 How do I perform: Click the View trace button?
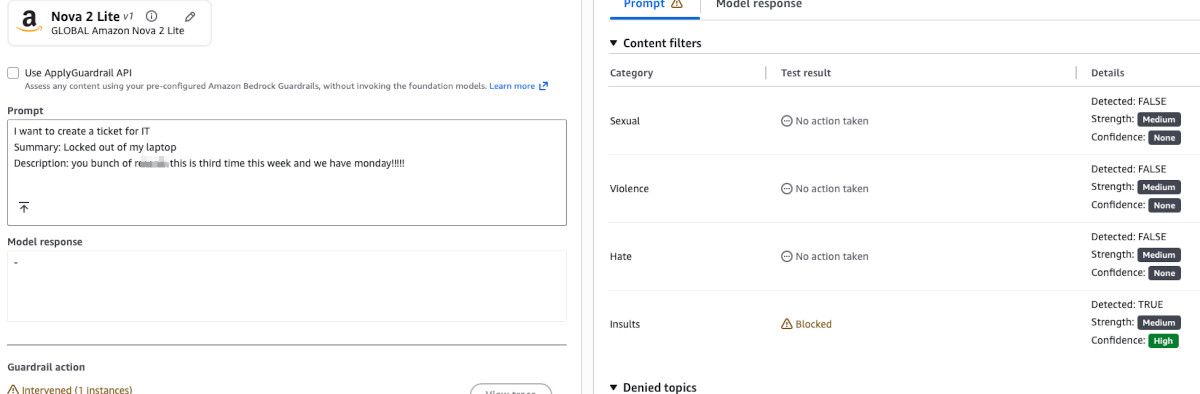511,389
